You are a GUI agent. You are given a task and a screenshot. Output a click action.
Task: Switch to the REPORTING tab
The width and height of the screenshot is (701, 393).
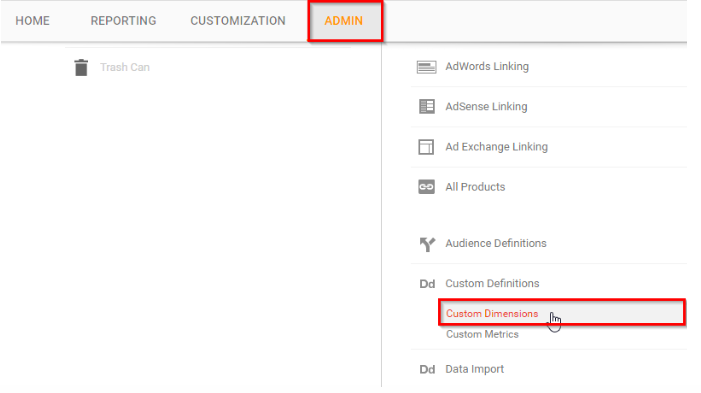tap(123, 21)
